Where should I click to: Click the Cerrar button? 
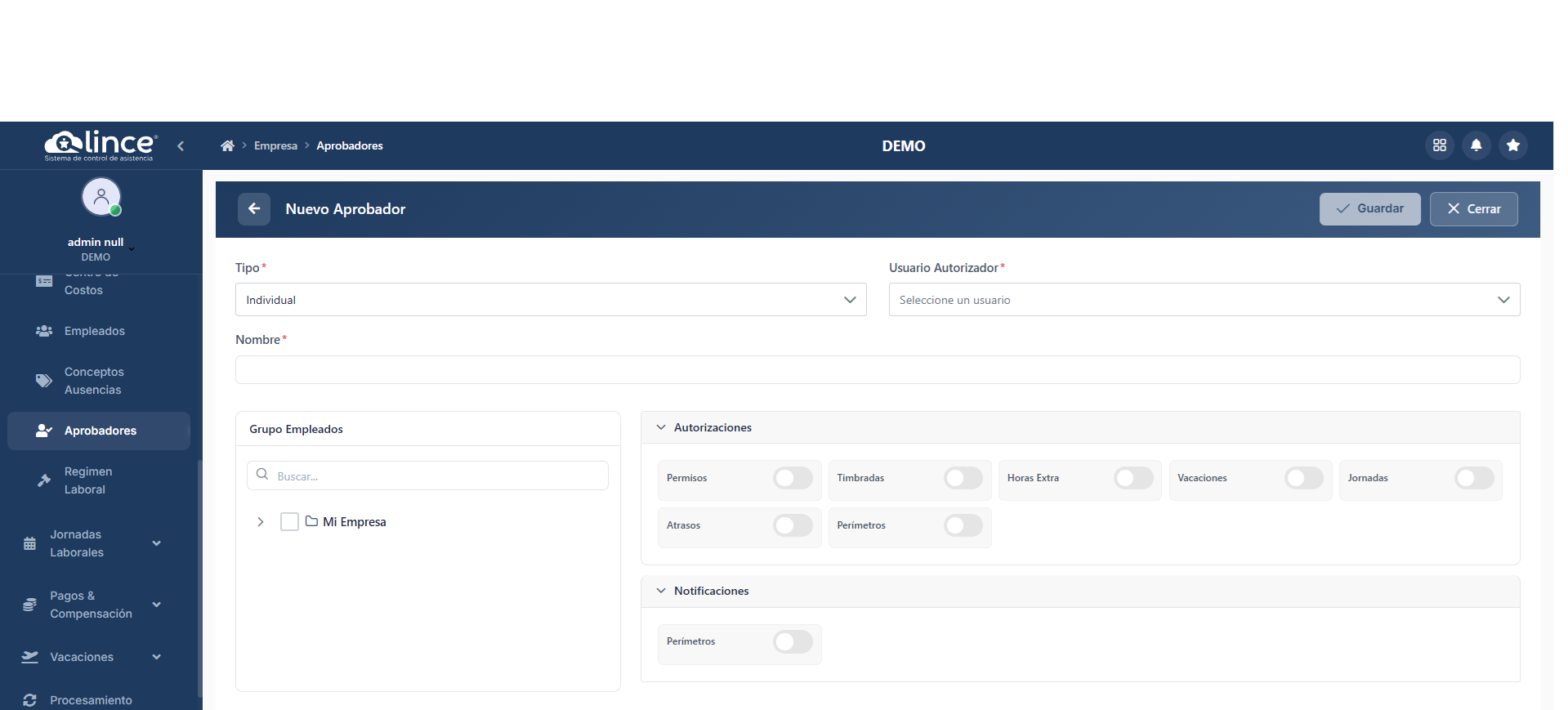coord(1473,209)
